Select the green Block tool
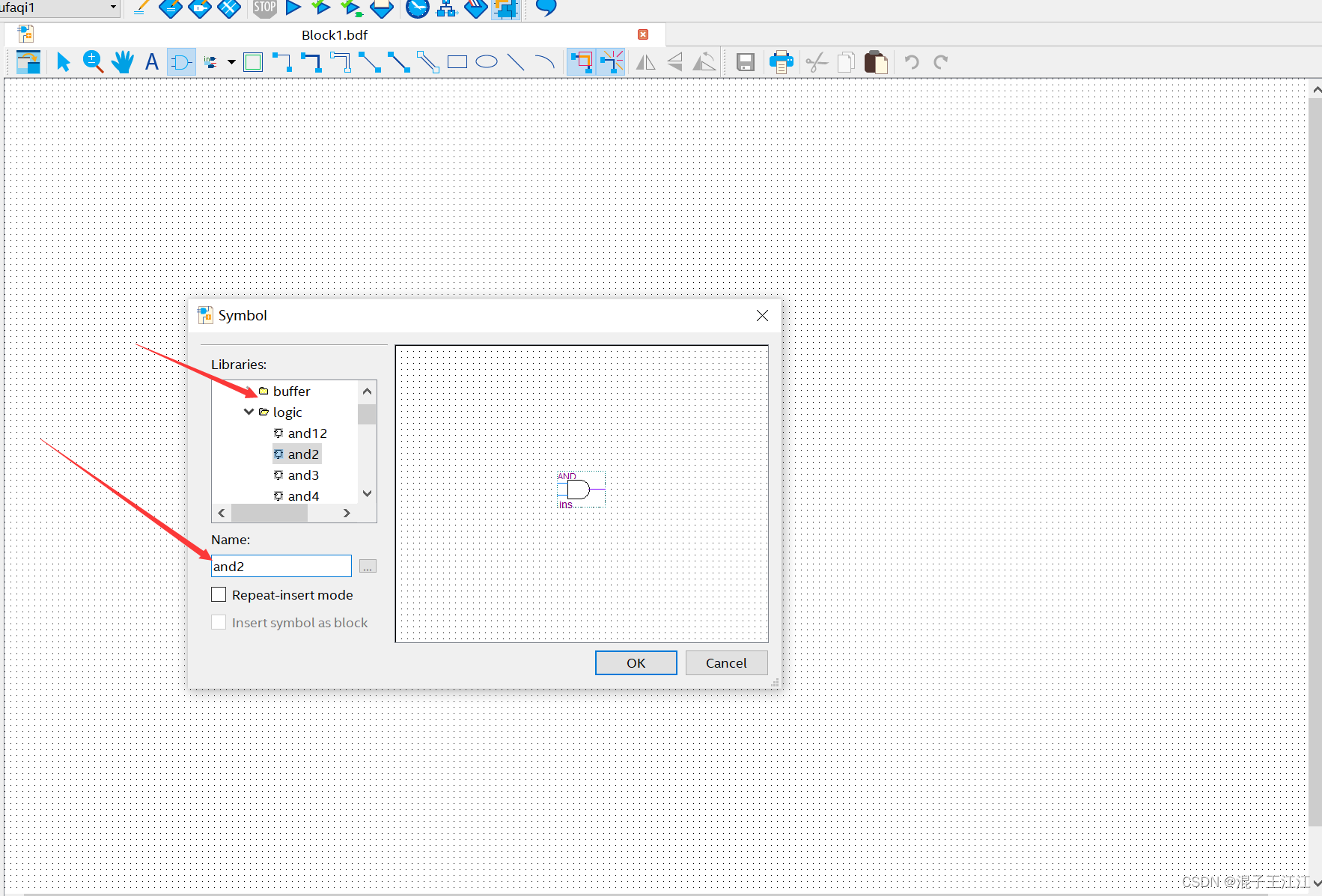Viewport: 1322px width, 896px height. tap(254, 62)
